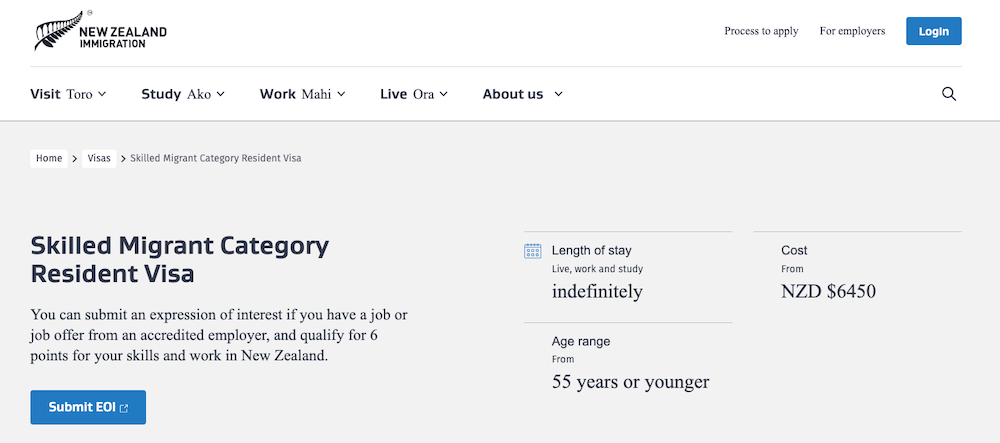
Task: Expand the Study Ako dropdown chevron
Action: (220, 94)
